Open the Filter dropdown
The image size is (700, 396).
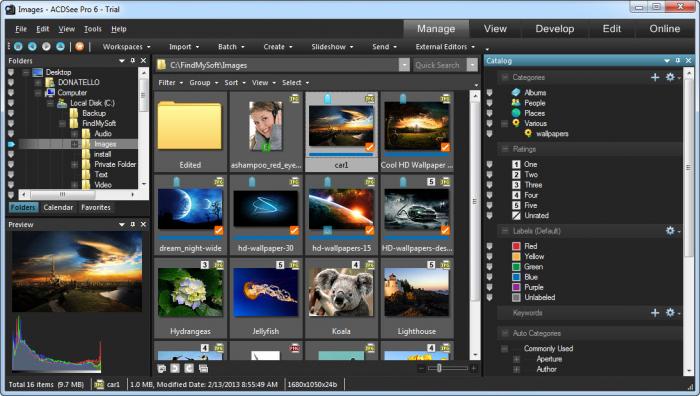pos(171,83)
